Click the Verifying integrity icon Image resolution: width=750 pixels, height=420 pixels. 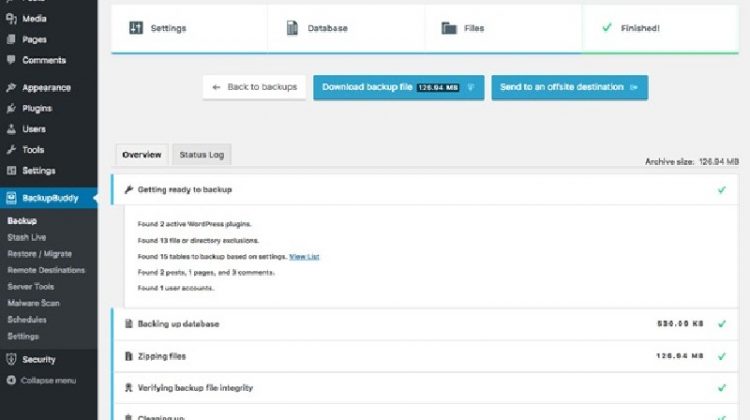[x=128, y=387]
